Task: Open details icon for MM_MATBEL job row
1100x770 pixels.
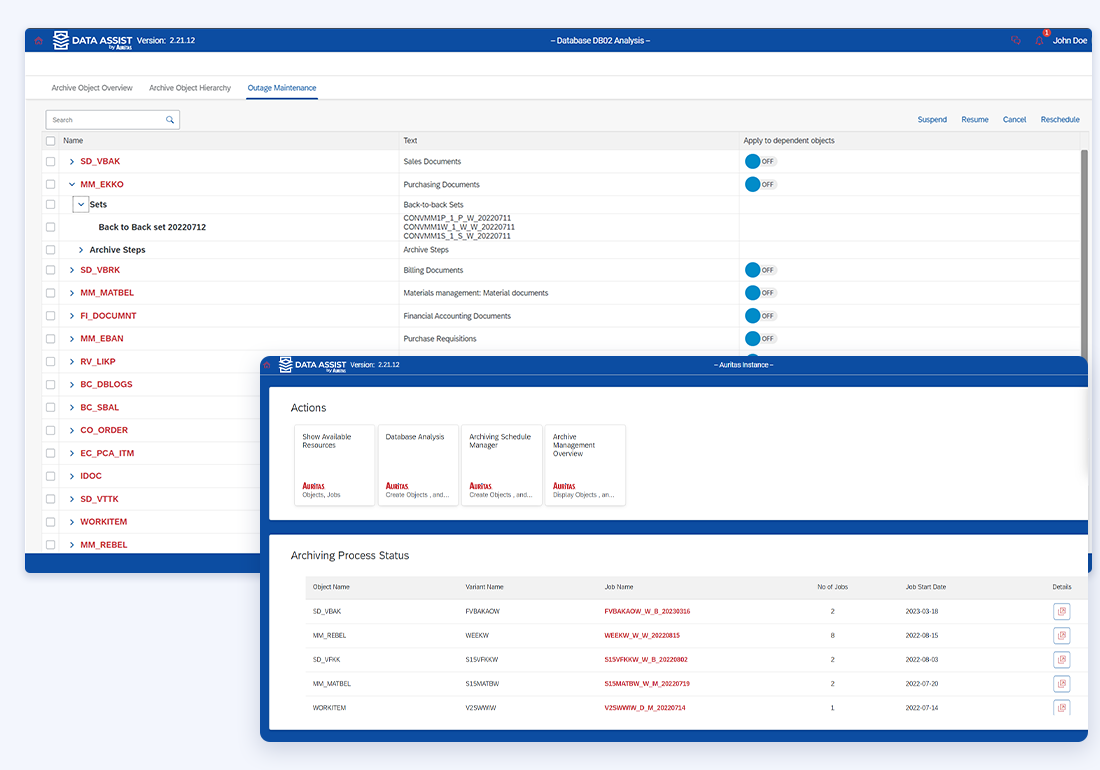Action: [1061, 684]
